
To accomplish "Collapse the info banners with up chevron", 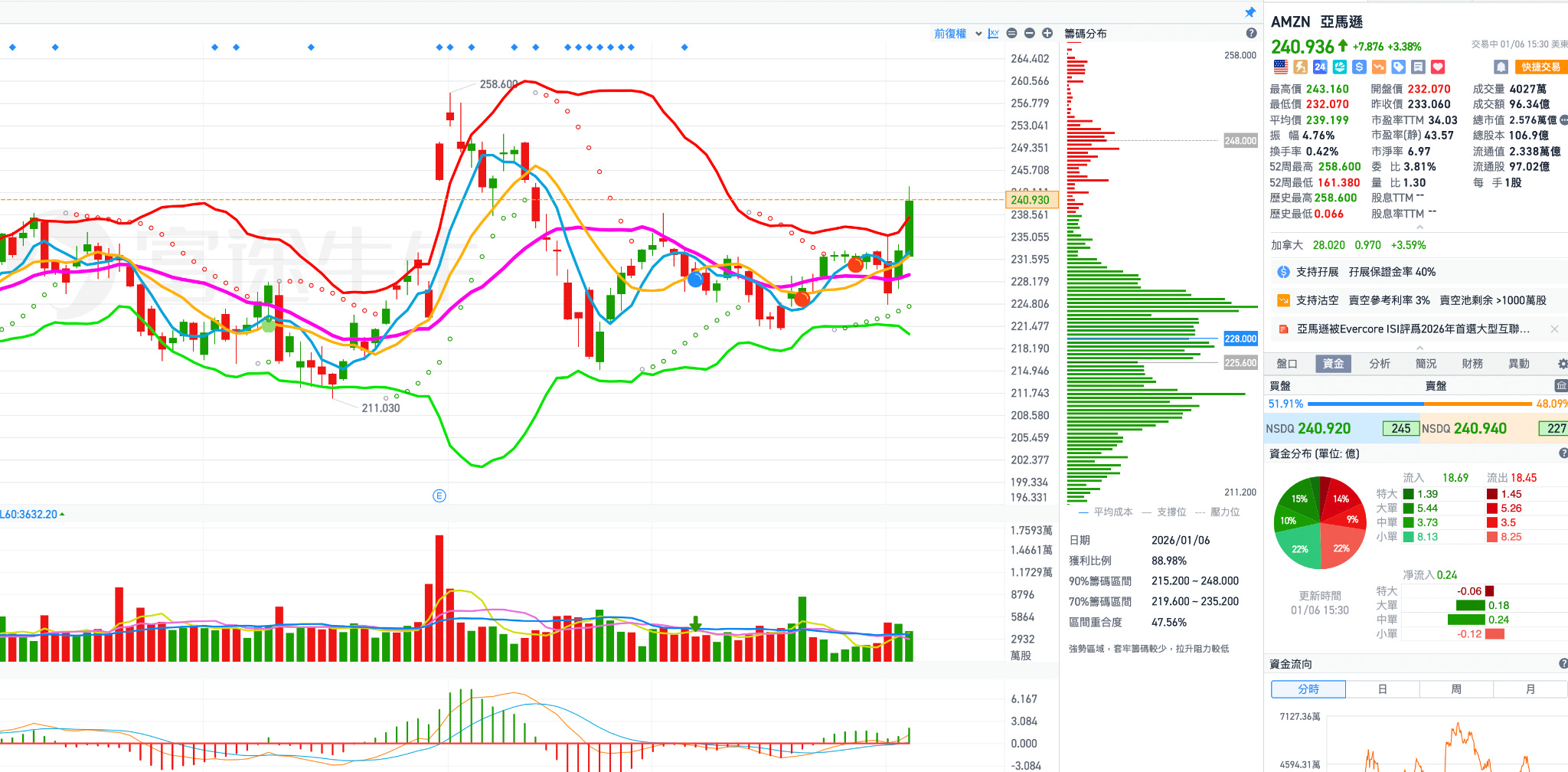I will [x=1419, y=348].
